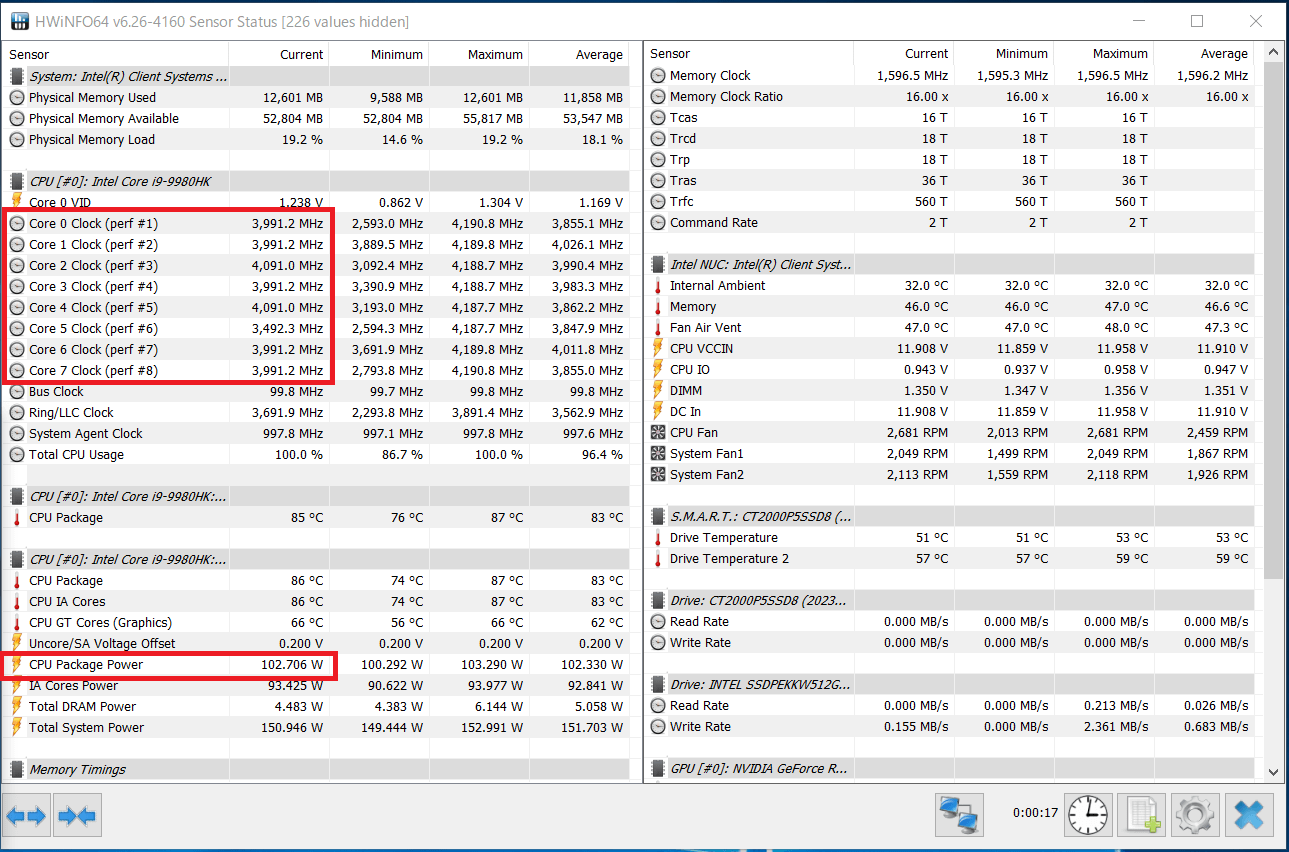1289x852 pixels.
Task: Select the Core 7 Clock (perf #8) label
Action: tap(93, 371)
